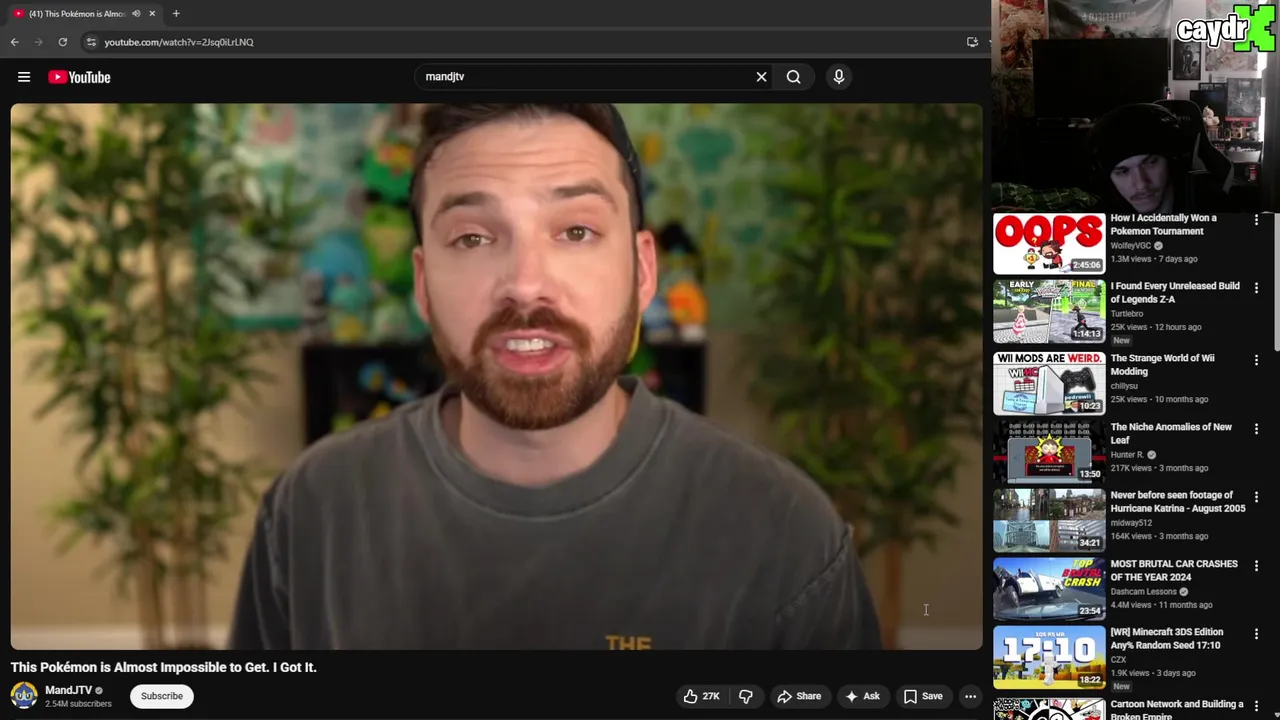
Task: Run search with magnifier button
Action: [x=793, y=77]
